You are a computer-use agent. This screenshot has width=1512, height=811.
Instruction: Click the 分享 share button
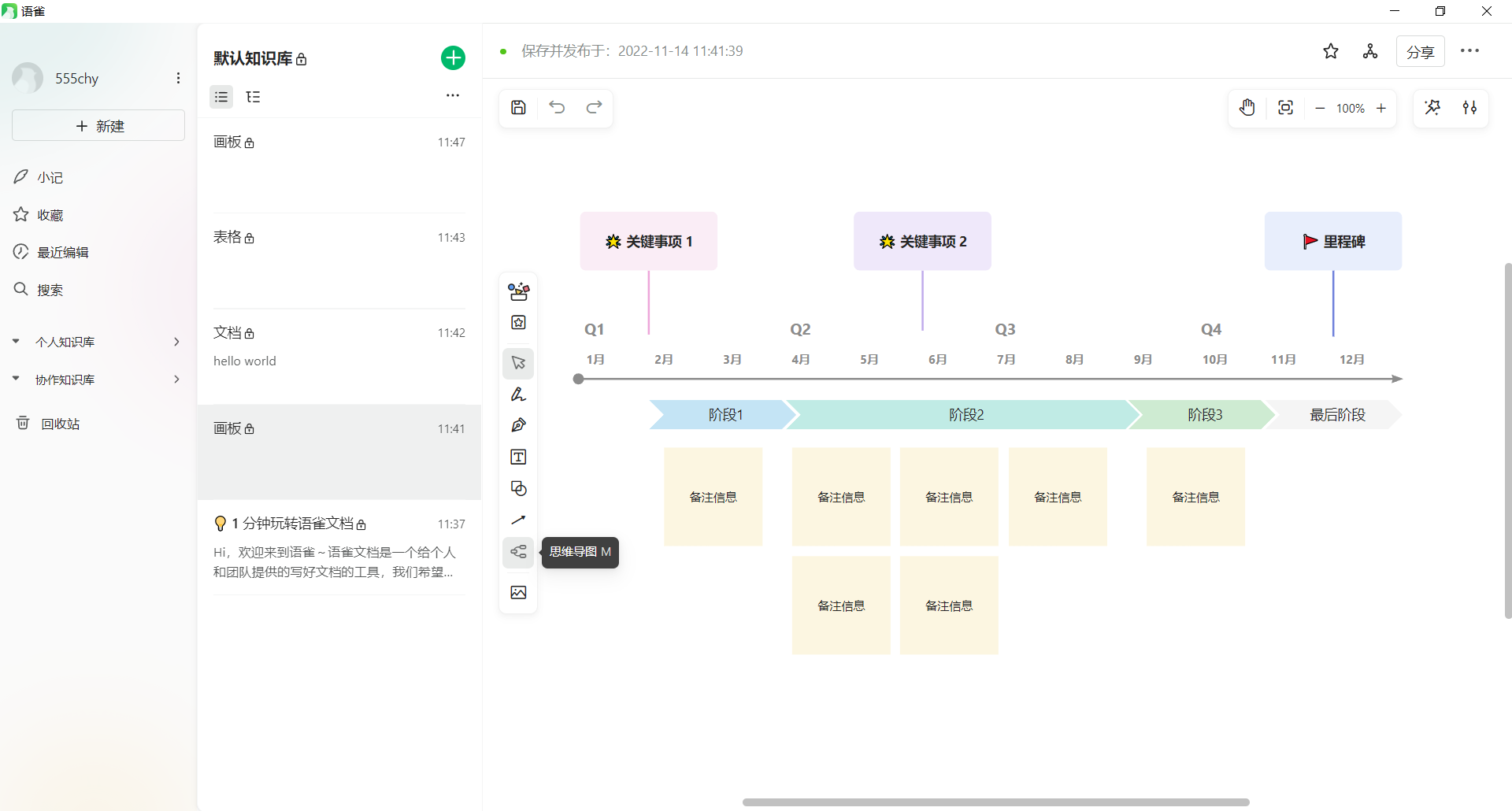point(1421,52)
